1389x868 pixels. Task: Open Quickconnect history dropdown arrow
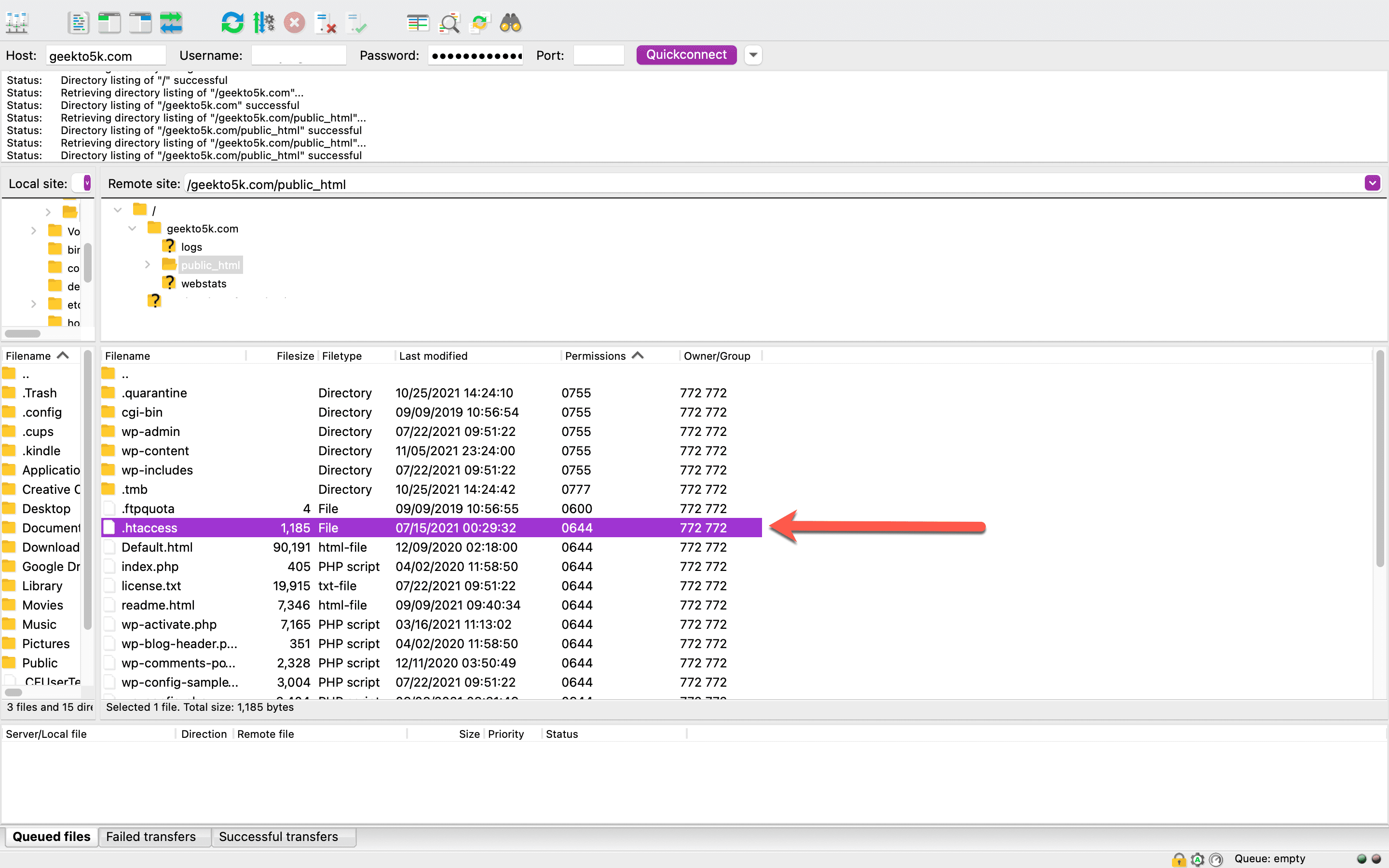pyautogui.click(x=753, y=55)
